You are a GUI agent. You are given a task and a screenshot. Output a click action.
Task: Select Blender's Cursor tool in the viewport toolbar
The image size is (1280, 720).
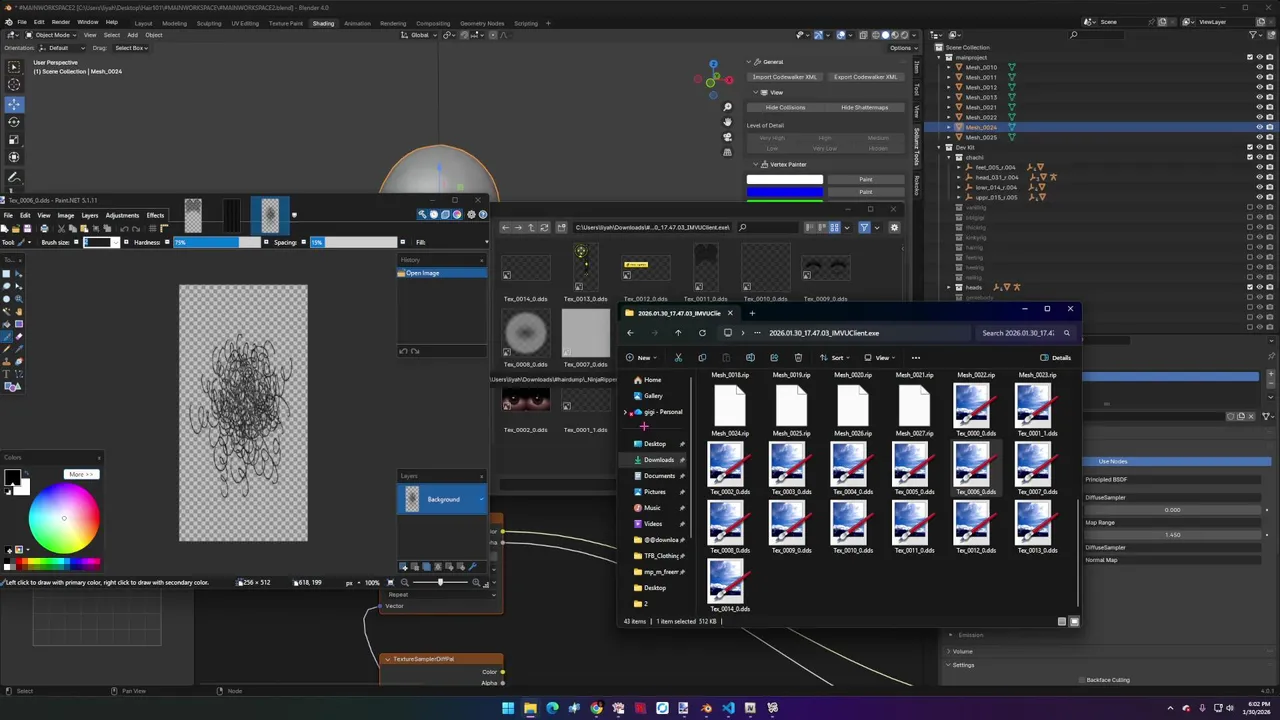tap(14, 84)
